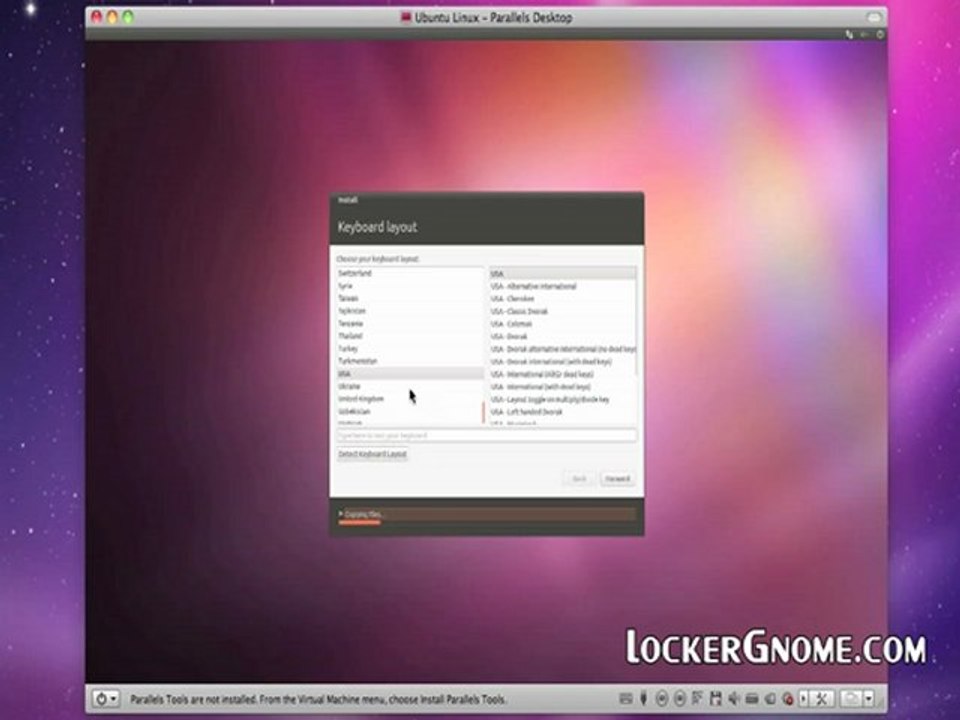Select Tajikistan in the country list

click(410, 311)
